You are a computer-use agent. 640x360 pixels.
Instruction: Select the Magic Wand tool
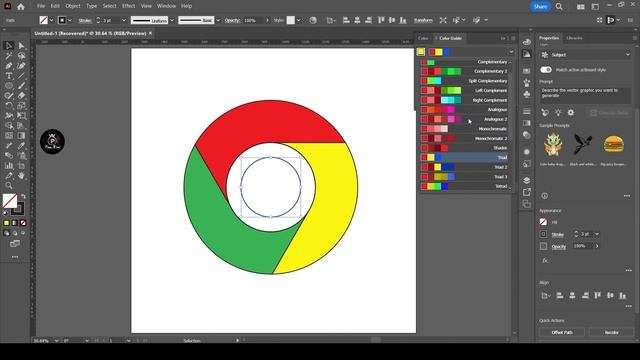click(9, 56)
